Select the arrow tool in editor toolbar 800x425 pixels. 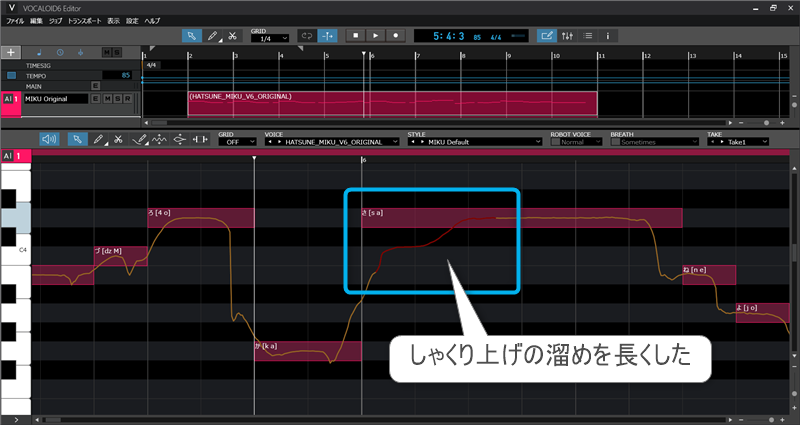[78, 139]
